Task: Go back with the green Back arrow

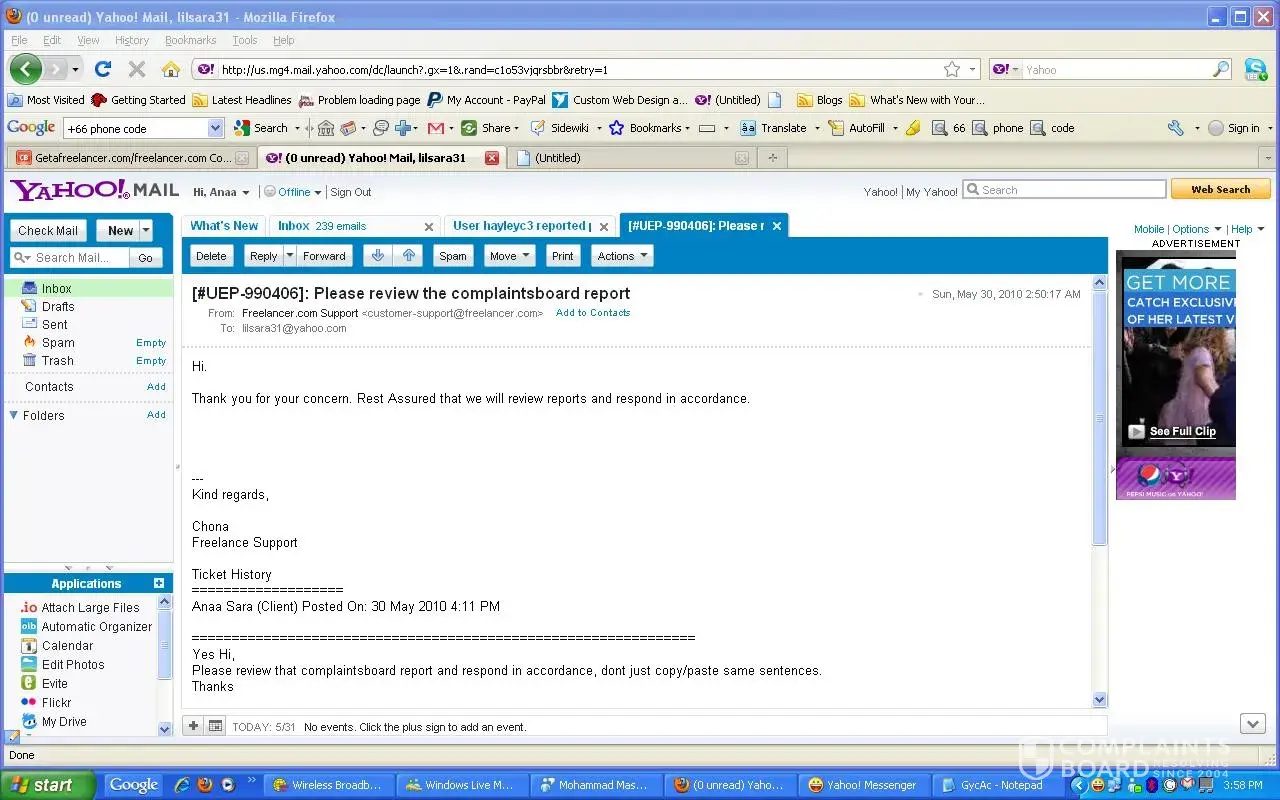Action: coord(26,69)
